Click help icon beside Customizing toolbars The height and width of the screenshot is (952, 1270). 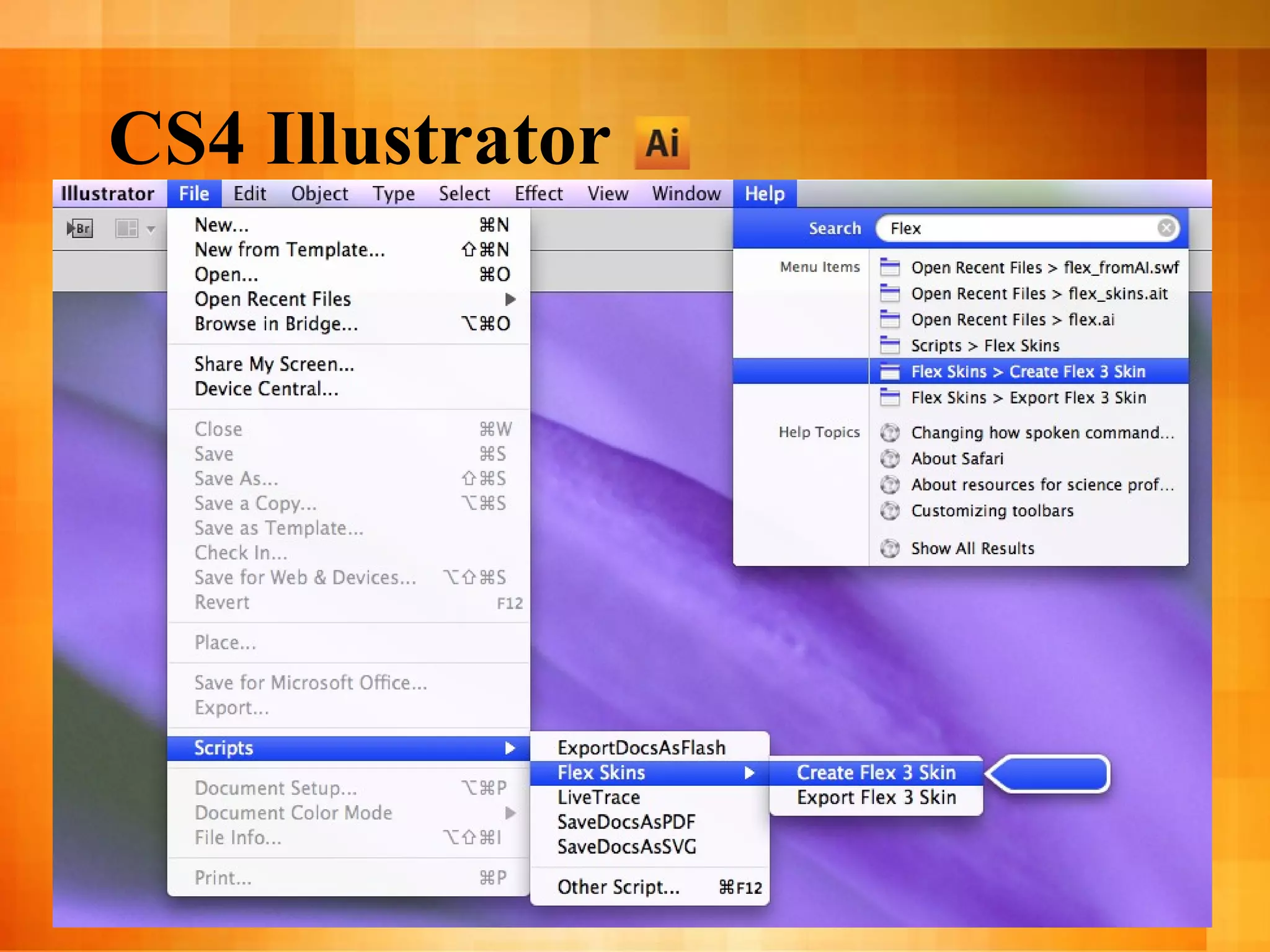click(x=890, y=511)
